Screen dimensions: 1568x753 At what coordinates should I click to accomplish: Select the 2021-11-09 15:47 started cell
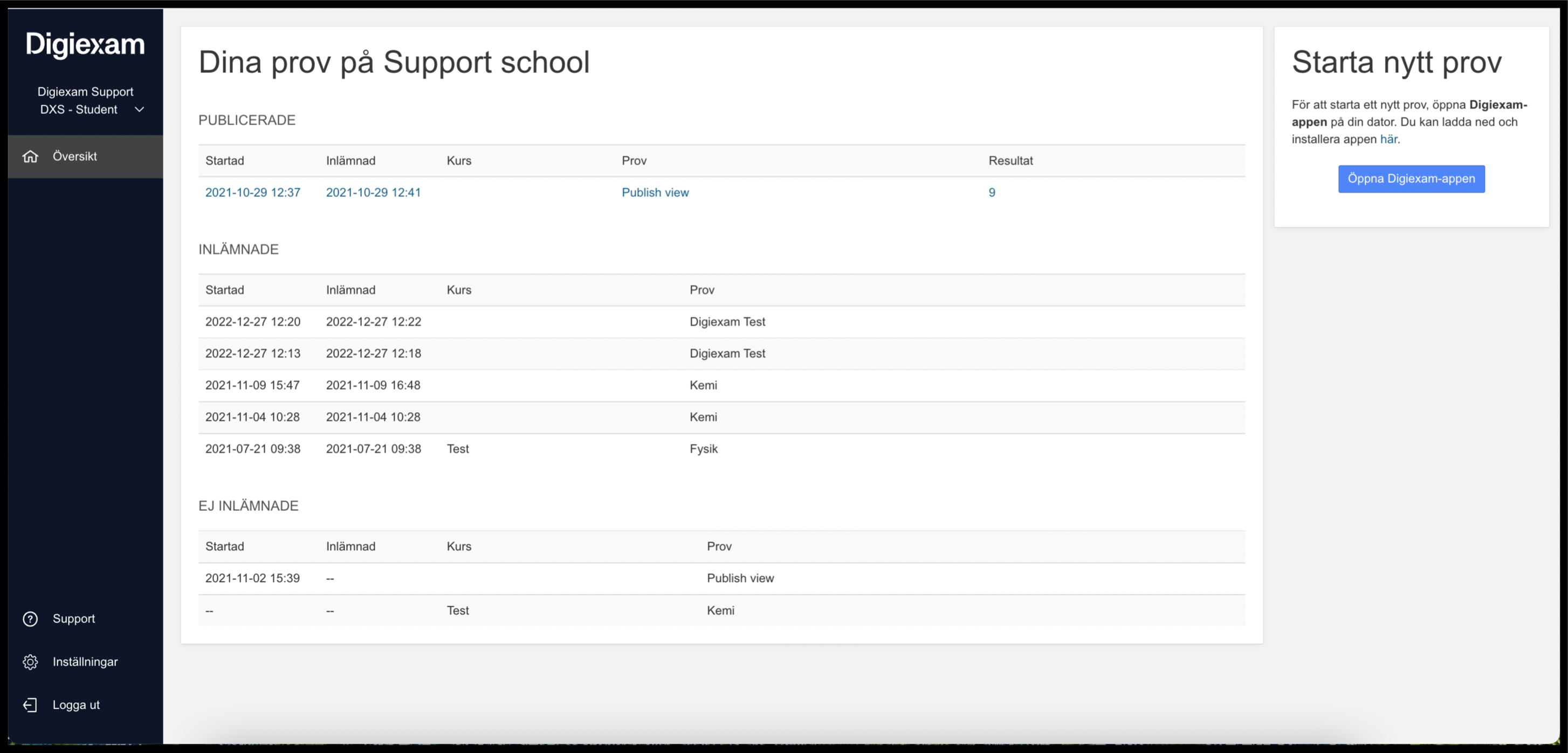(252, 385)
